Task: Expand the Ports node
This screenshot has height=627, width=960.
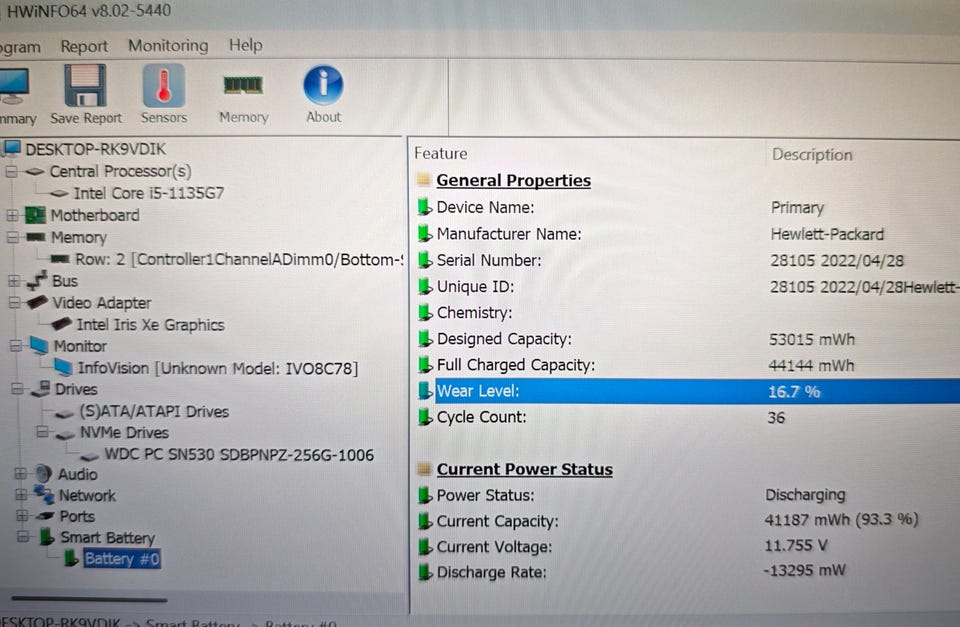Action: (22, 516)
